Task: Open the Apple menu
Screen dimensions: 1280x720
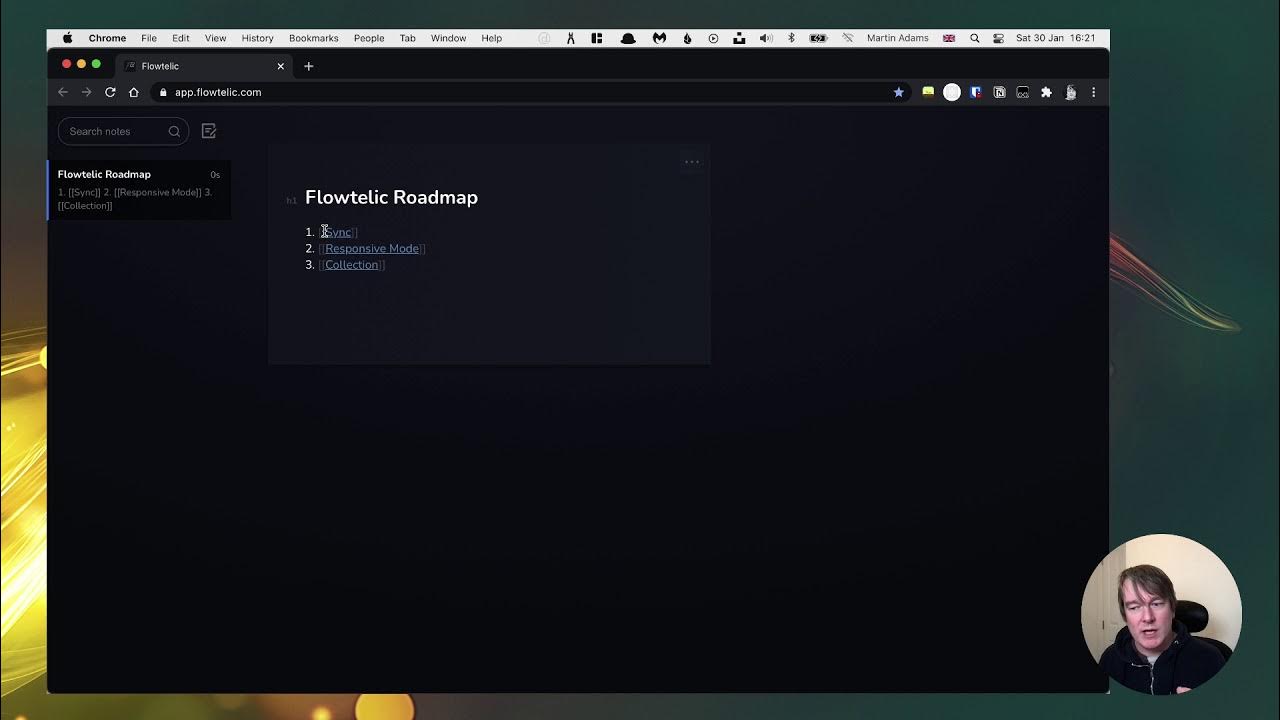Action: (x=67, y=38)
